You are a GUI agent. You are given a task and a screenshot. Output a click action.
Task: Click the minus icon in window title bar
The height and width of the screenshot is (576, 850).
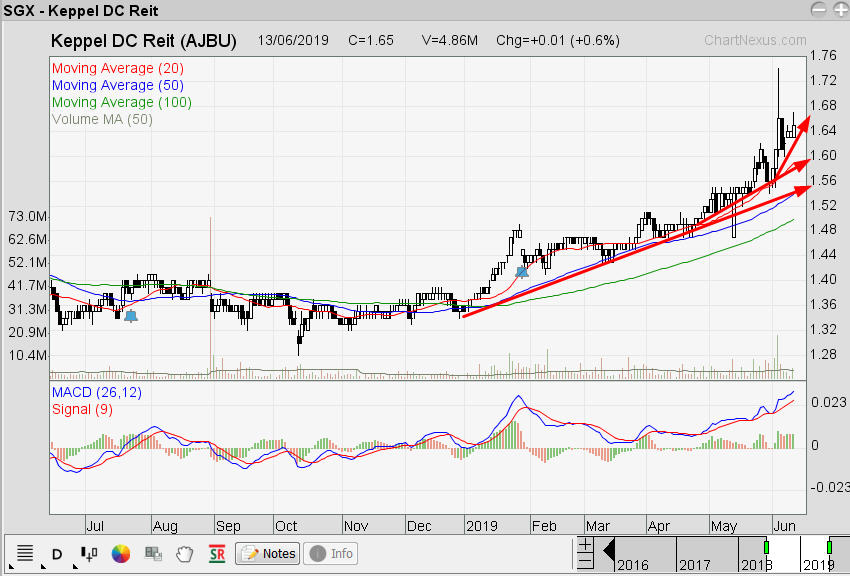pos(819,9)
